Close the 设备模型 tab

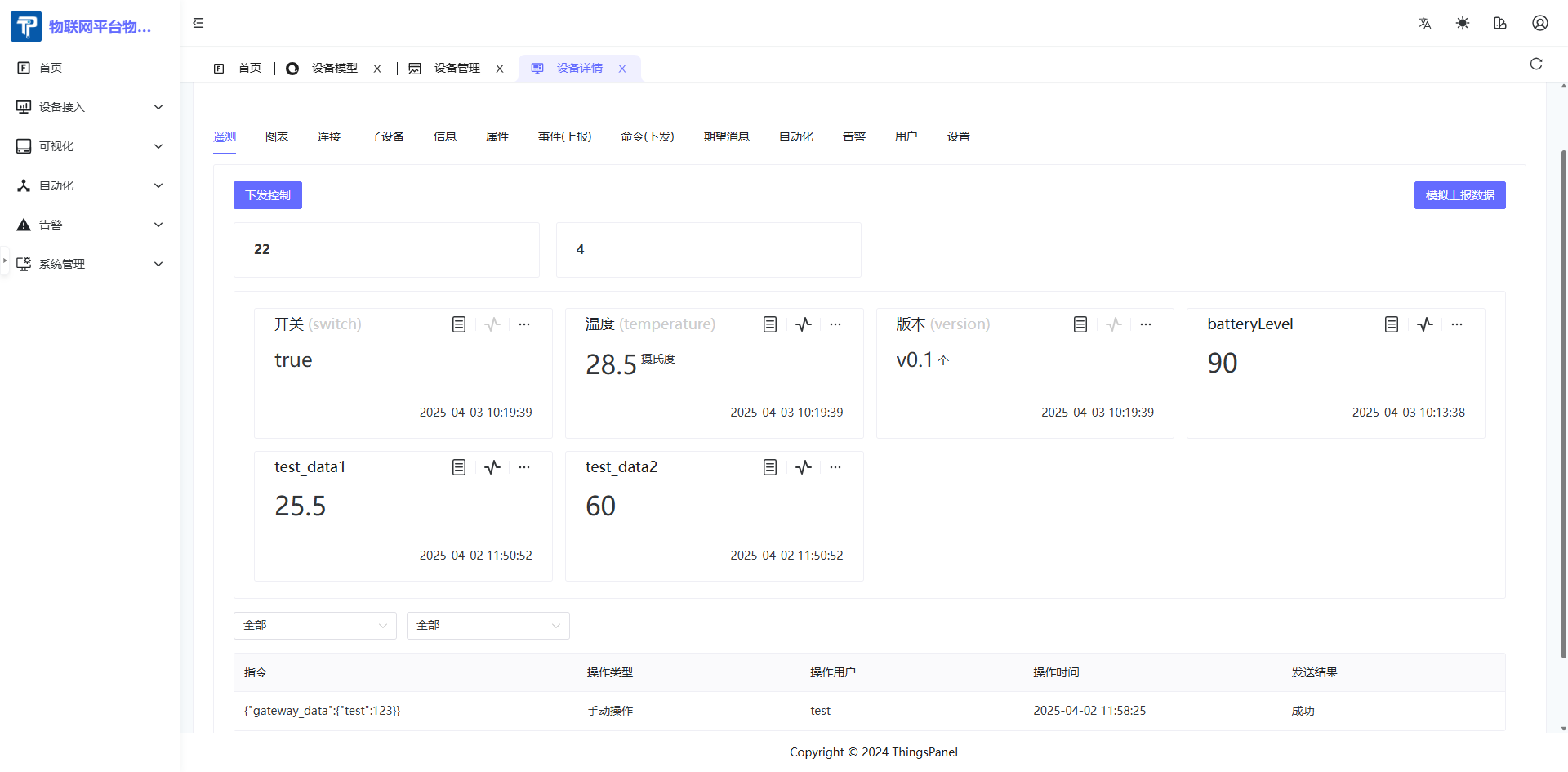click(x=377, y=69)
